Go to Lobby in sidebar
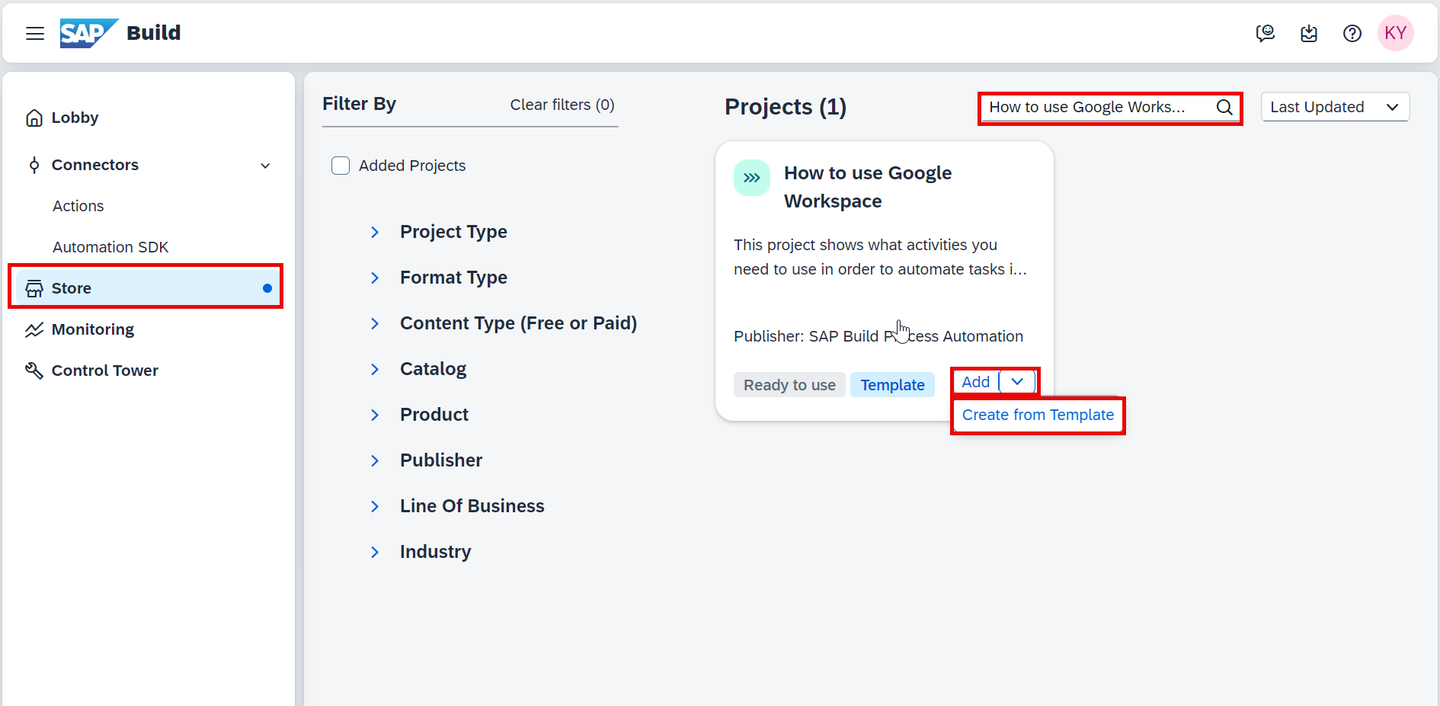Screen dimensions: 1440x706 tap(75, 118)
